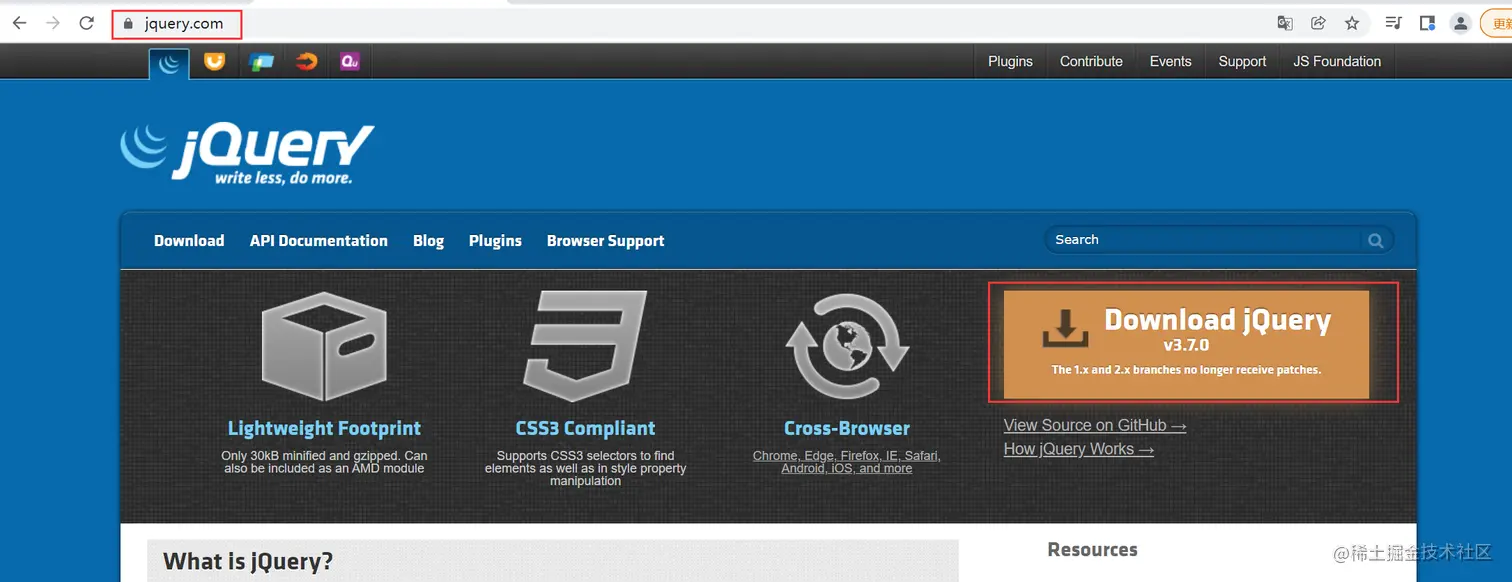
Task: Reload the page with the refresh icon
Action: click(x=87, y=23)
